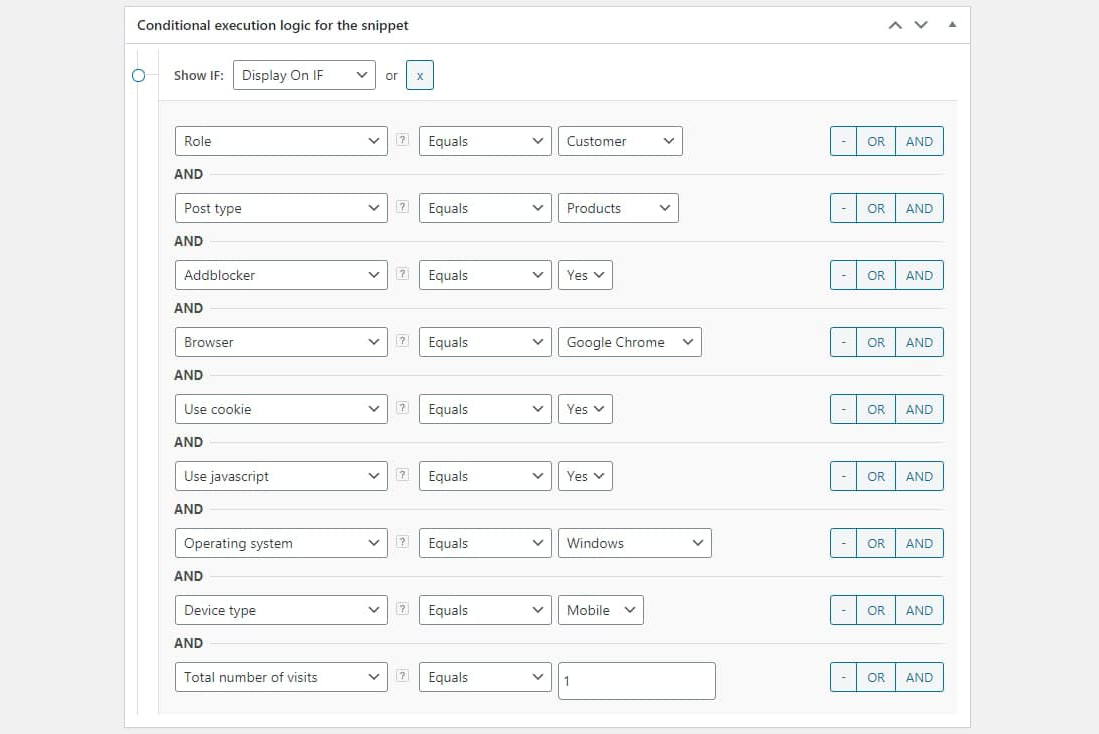Add OR condition to Use javascript row

point(875,476)
